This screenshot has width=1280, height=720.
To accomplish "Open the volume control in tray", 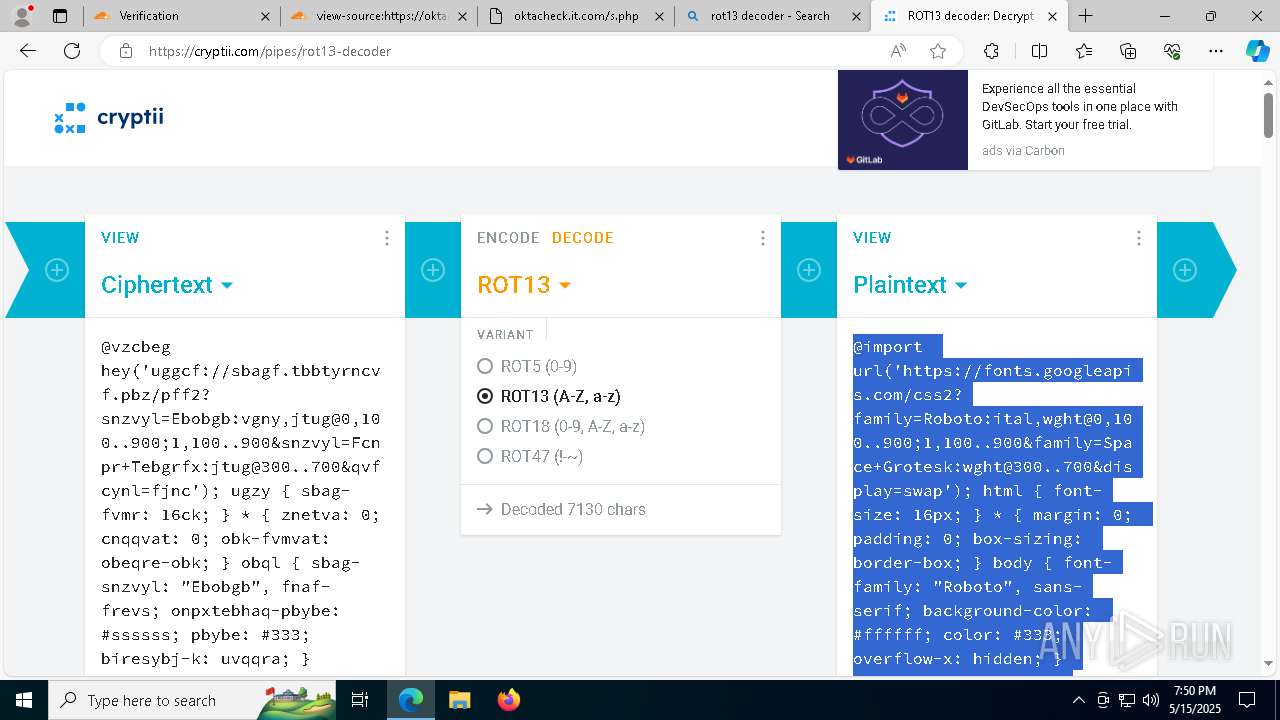I will (1150, 700).
